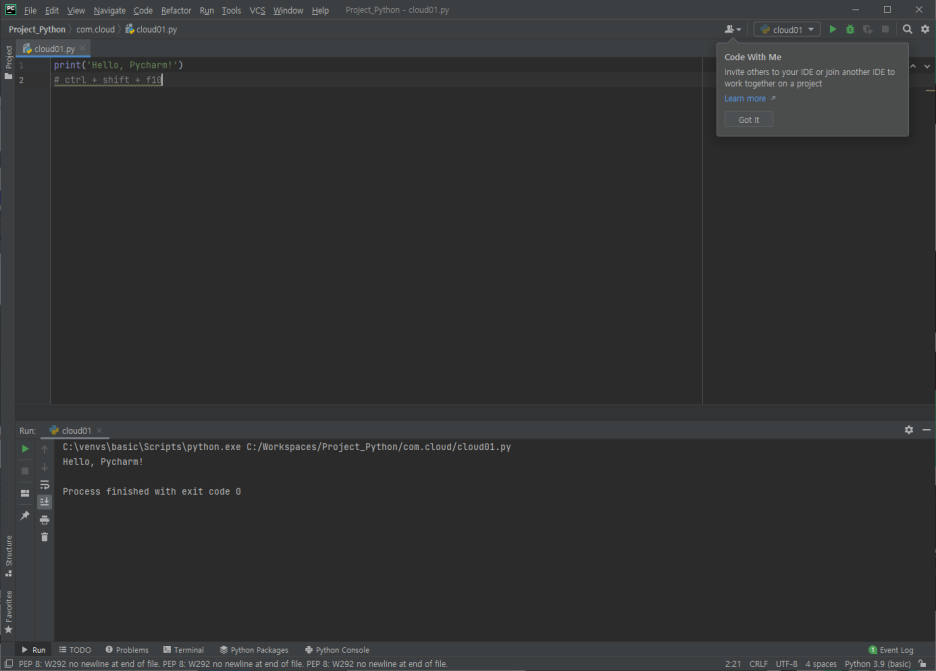Close the cloud01 Run tab
This screenshot has width=936, height=671.
coord(99,430)
